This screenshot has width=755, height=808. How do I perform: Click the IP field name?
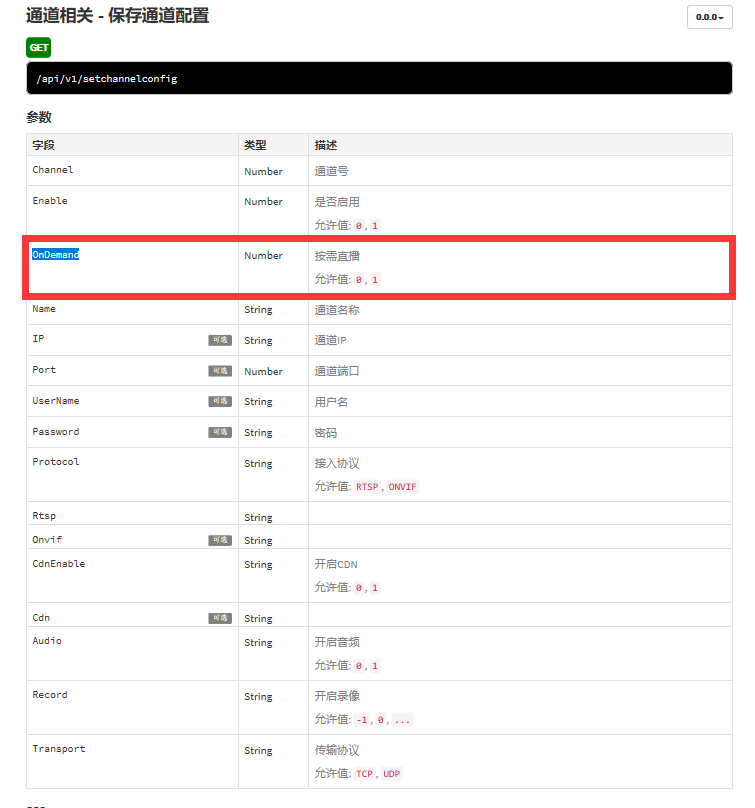38,339
